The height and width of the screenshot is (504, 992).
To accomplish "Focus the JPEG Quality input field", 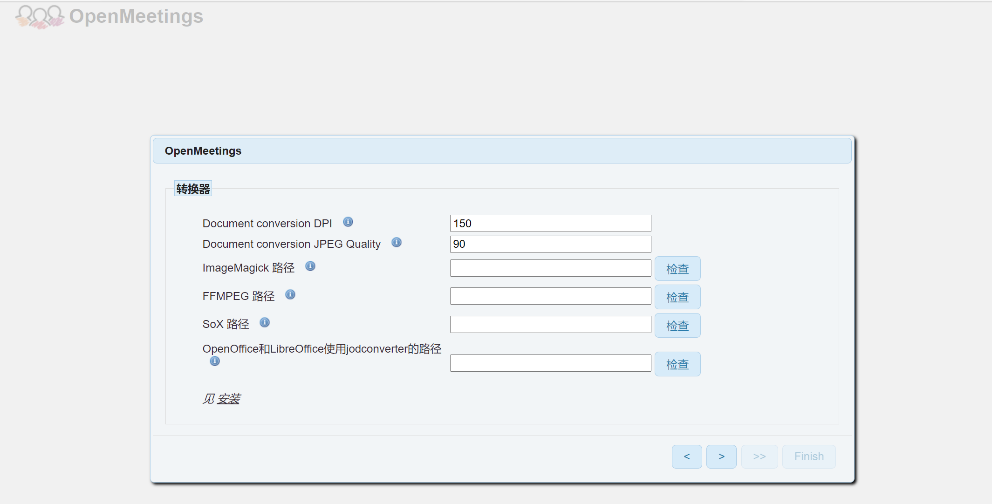I will pyautogui.click(x=550, y=244).
